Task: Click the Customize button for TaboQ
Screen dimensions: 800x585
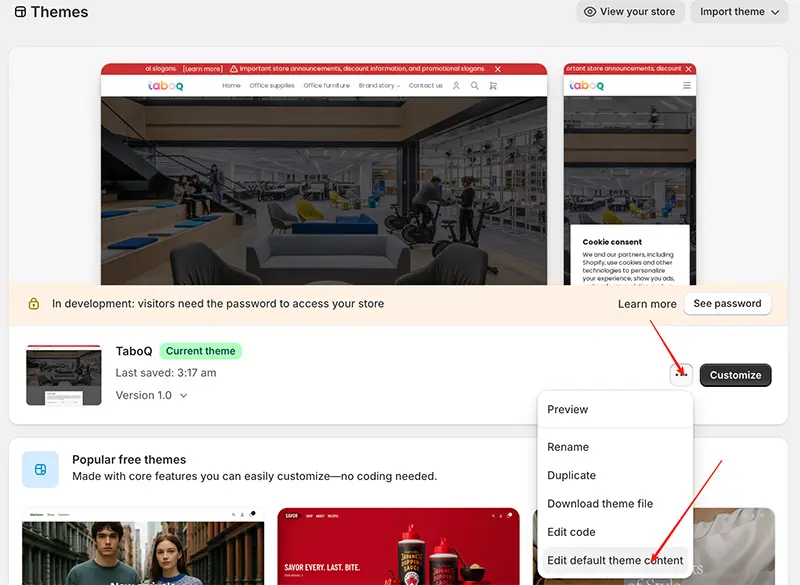Action: [735, 375]
